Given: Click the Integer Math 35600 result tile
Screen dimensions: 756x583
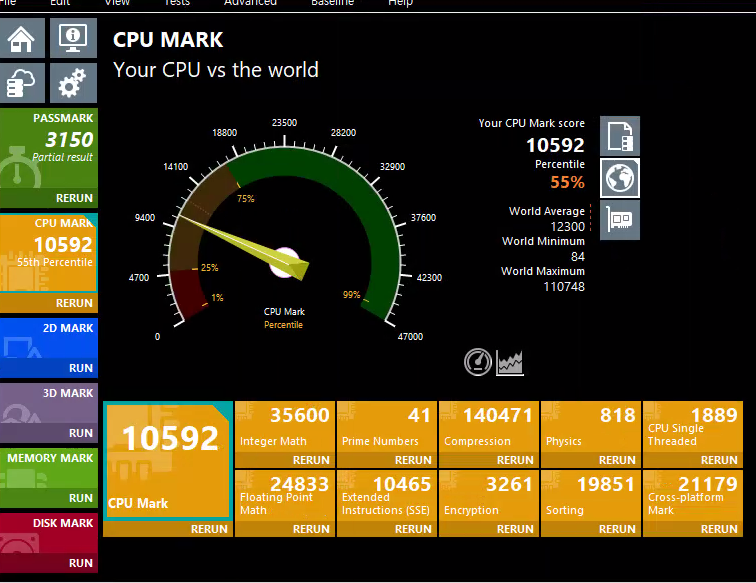Looking at the screenshot, I should point(285,427).
